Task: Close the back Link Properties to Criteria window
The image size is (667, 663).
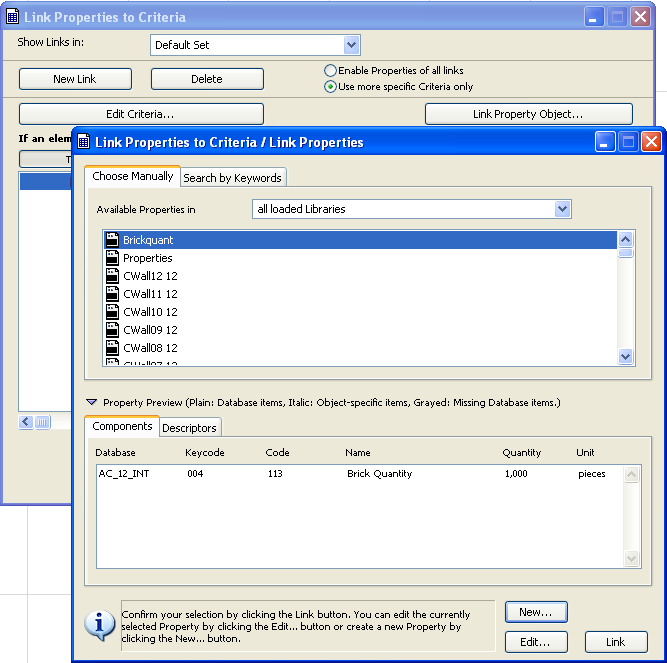Action: [640, 17]
